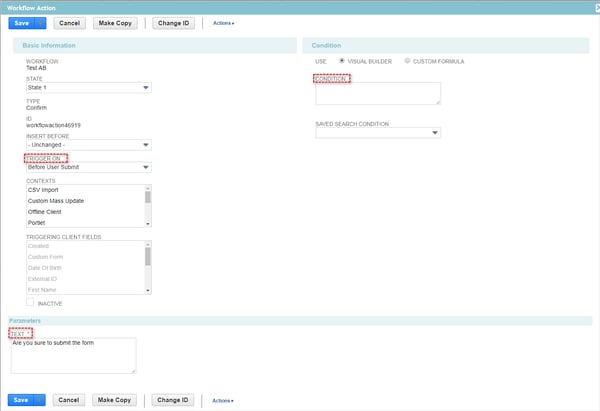The width and height of the screenshot is (600, 411).
Task: Open the State dropdown
Action: 89,88
